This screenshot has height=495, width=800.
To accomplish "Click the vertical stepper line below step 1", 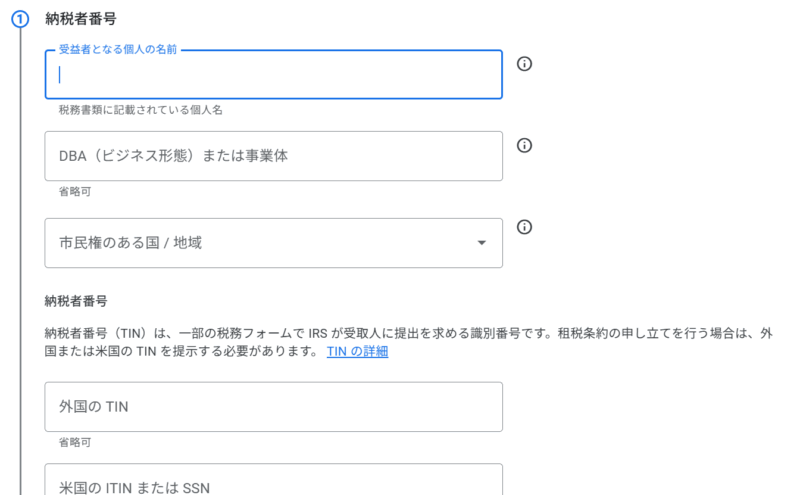I will tap(20, 250).
